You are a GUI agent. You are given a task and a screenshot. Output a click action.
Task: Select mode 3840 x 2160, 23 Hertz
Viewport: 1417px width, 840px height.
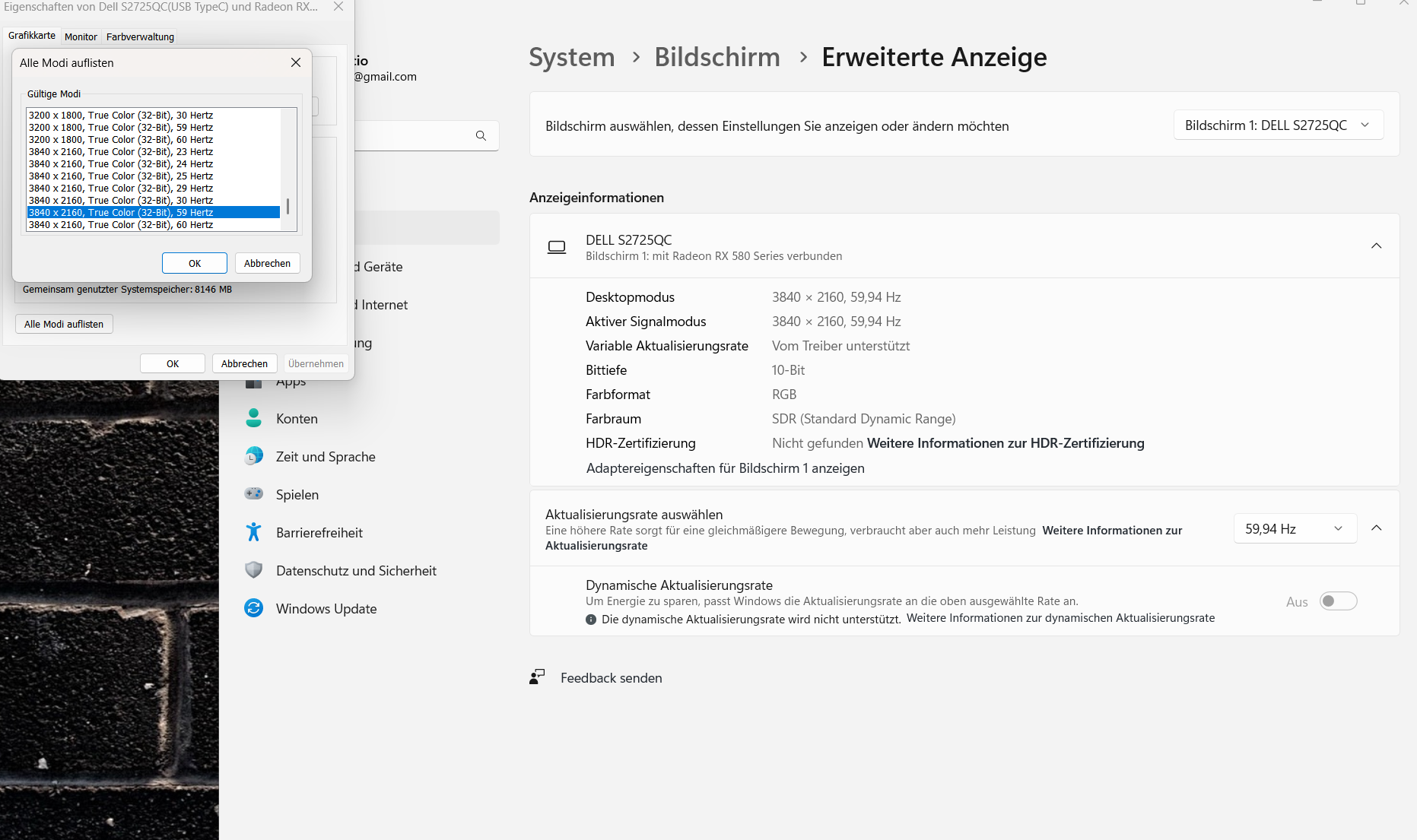click(x=154, y=152)
